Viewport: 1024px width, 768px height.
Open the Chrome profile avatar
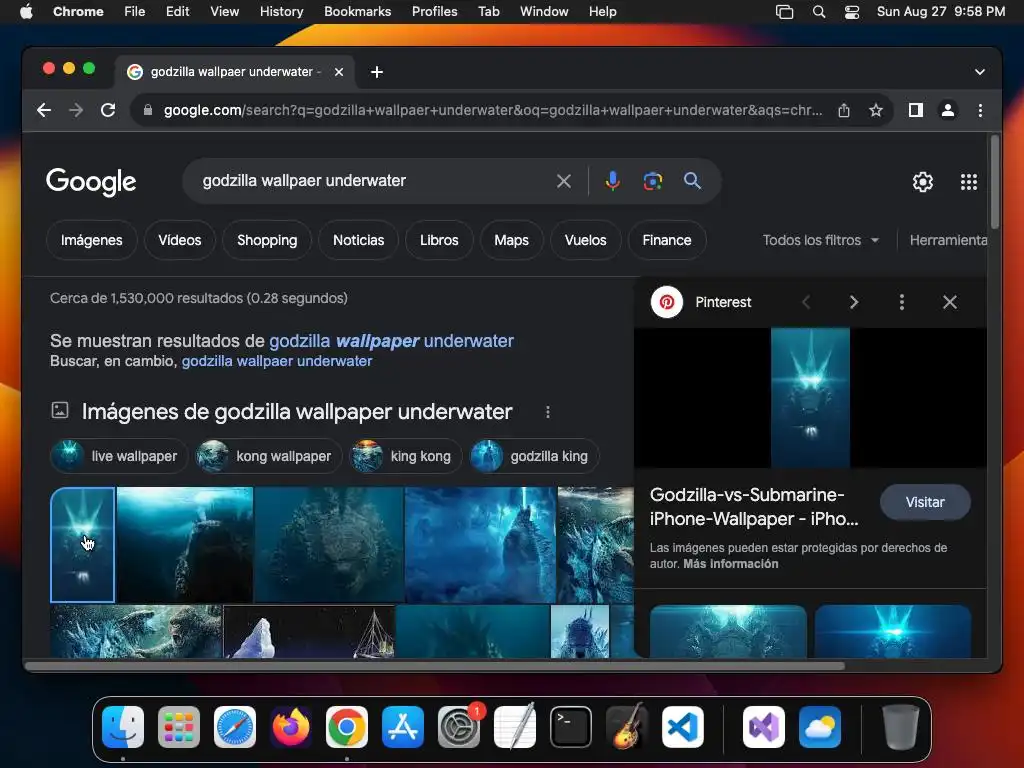point(948,110)
